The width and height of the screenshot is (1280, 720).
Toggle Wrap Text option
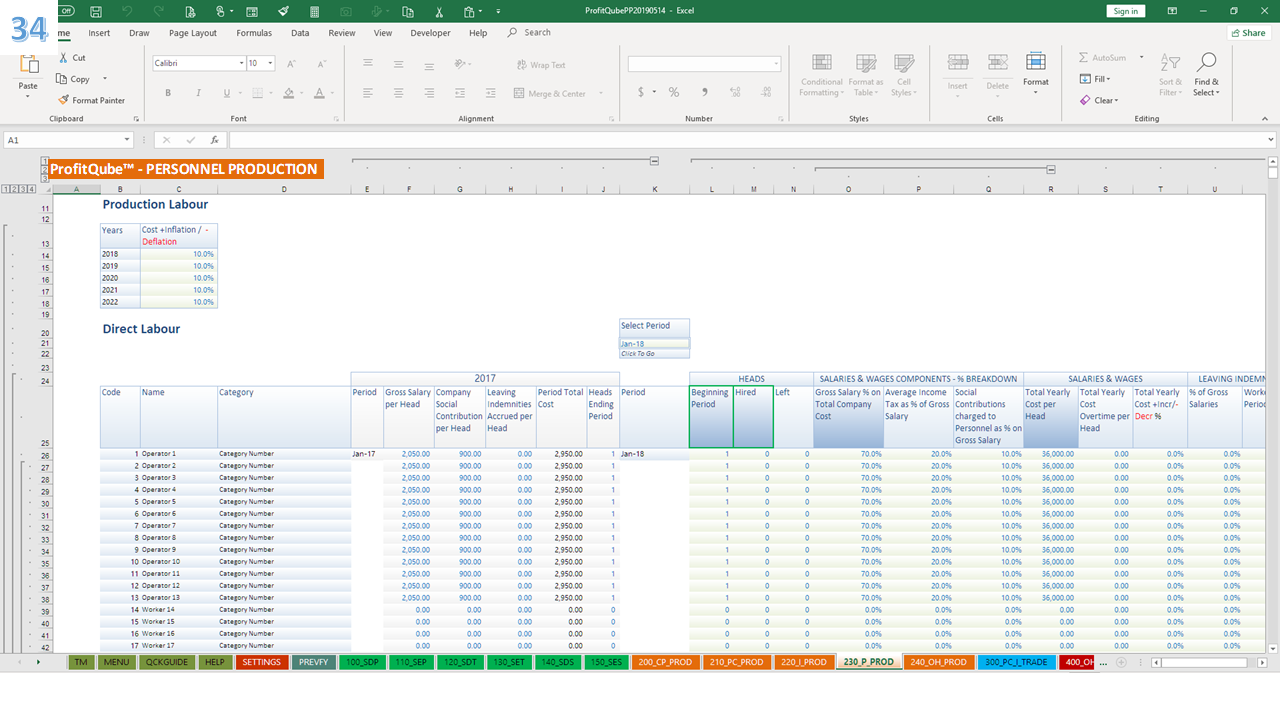540,65
